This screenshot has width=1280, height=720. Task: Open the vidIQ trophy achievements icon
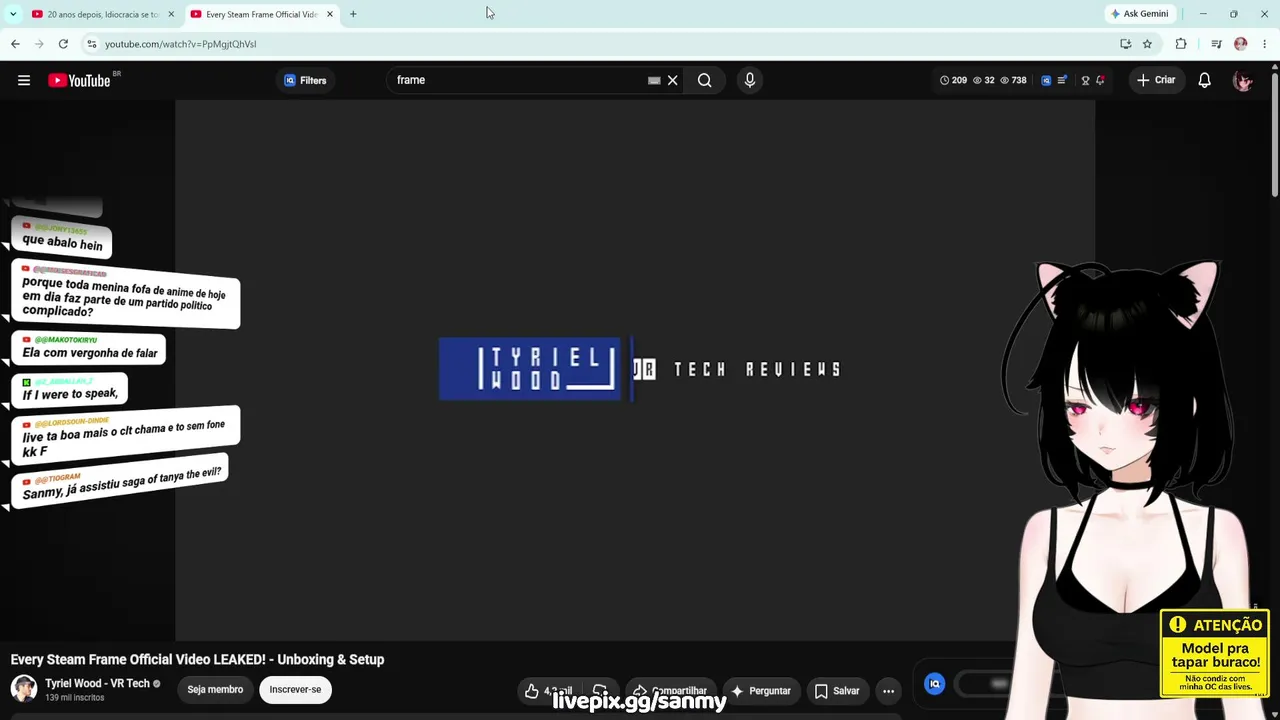[x=1085, y=80]
